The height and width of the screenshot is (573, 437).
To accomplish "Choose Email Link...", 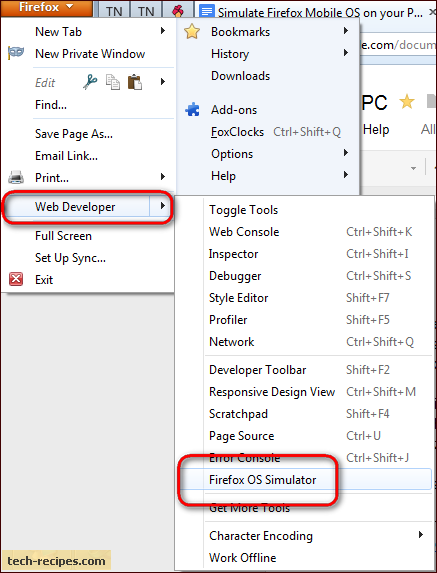I will [87, 156].
